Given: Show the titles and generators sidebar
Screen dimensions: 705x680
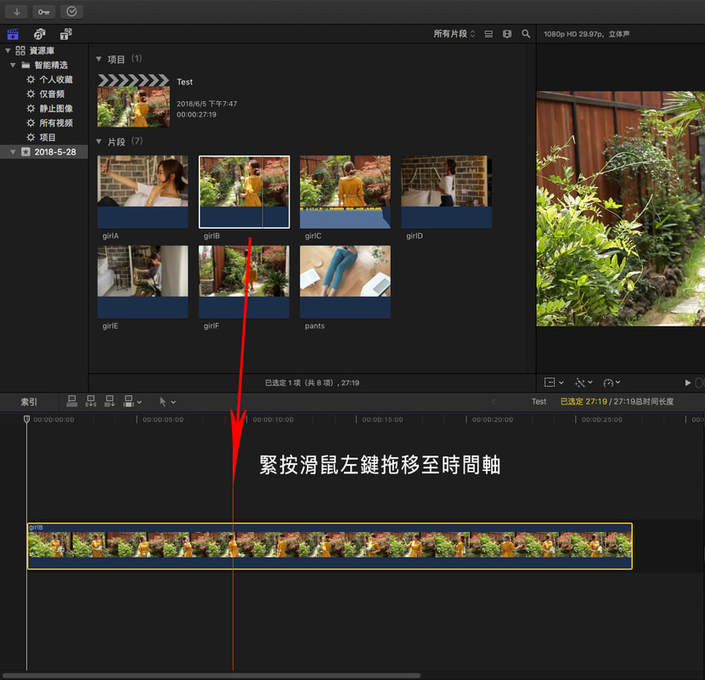Looking at the screenshot, I should pyautogui.click(x=65, y=34).
